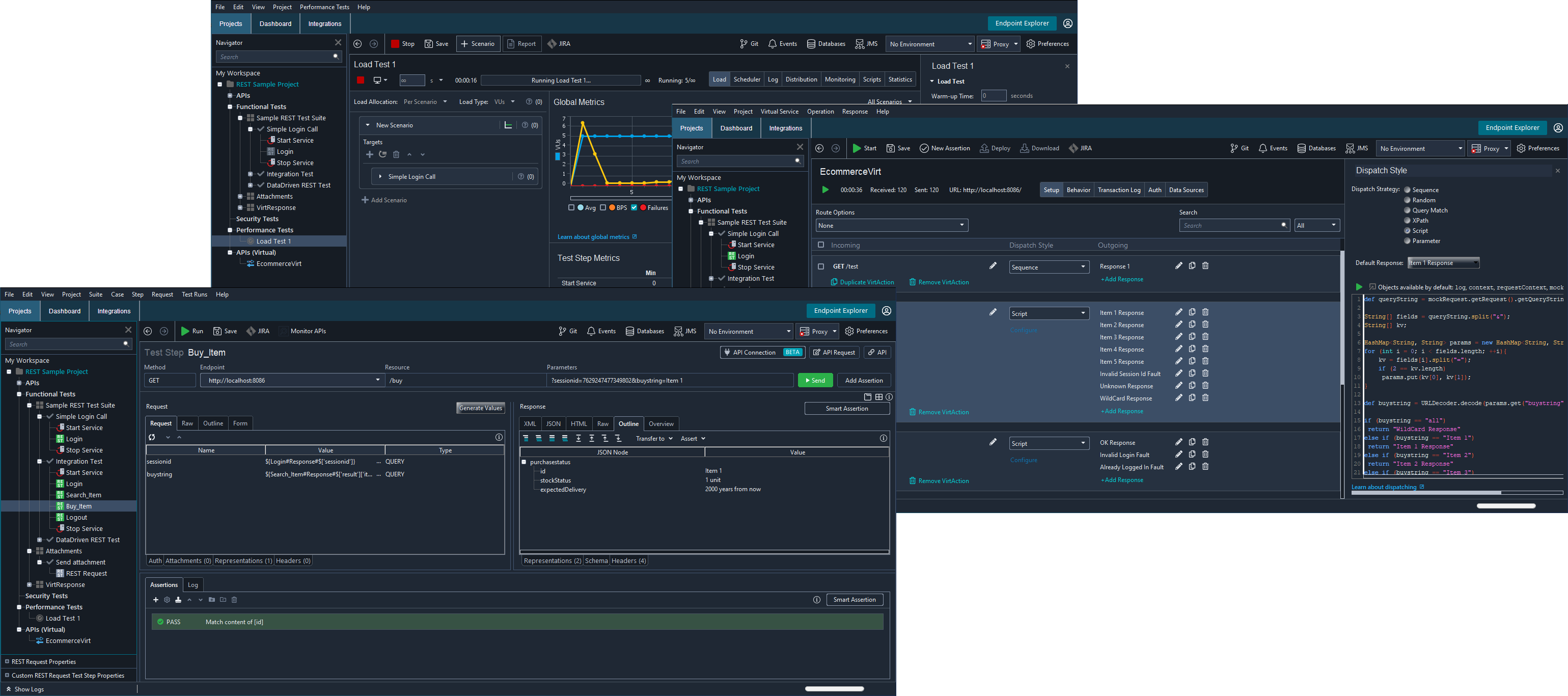This screenshot has height=696, width=1568.
Task: Open JMS in the Buy_Item window toolbar
Action: click(x=685, y=331)
